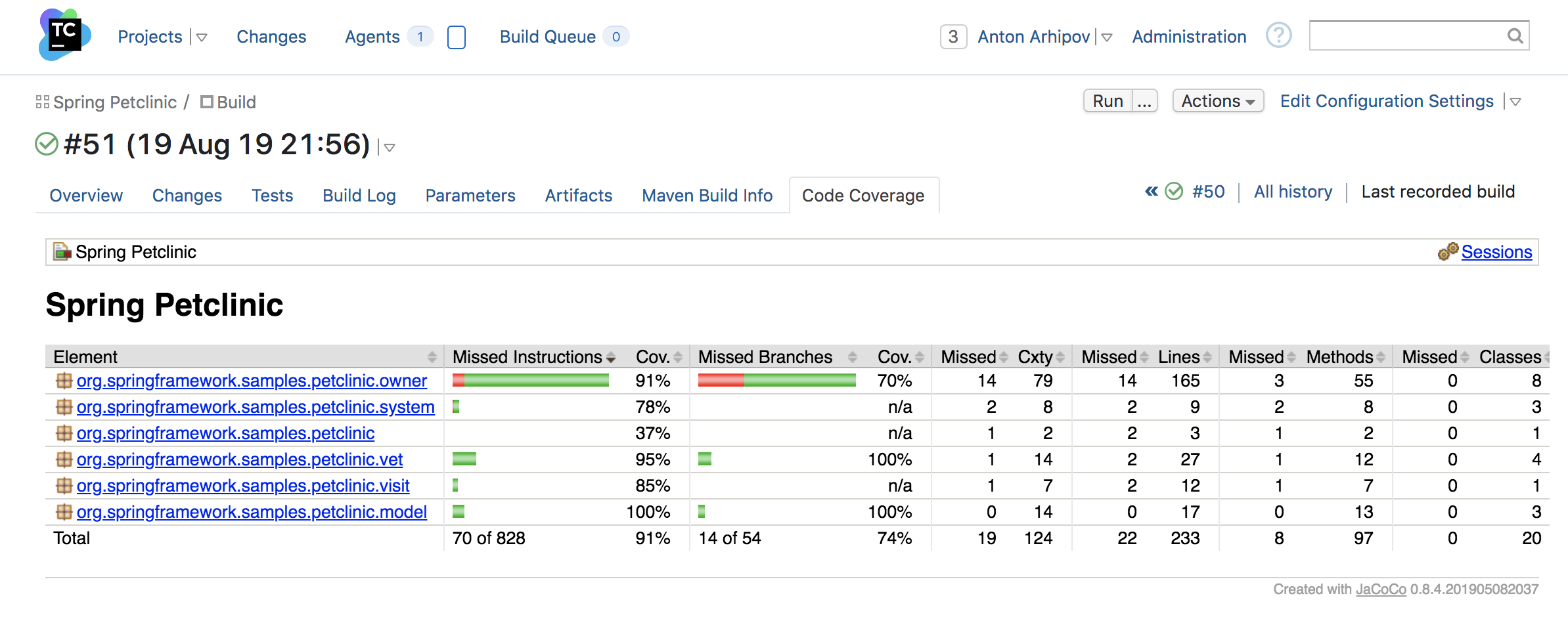Open the JaCoCo footer link
This screenshot has width=1568, height=617.
(x=1381, y=589)
